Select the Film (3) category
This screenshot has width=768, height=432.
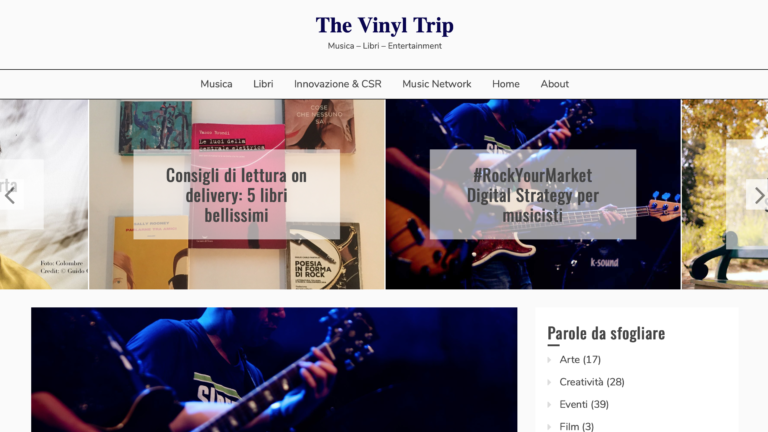[x=576, y=427]
